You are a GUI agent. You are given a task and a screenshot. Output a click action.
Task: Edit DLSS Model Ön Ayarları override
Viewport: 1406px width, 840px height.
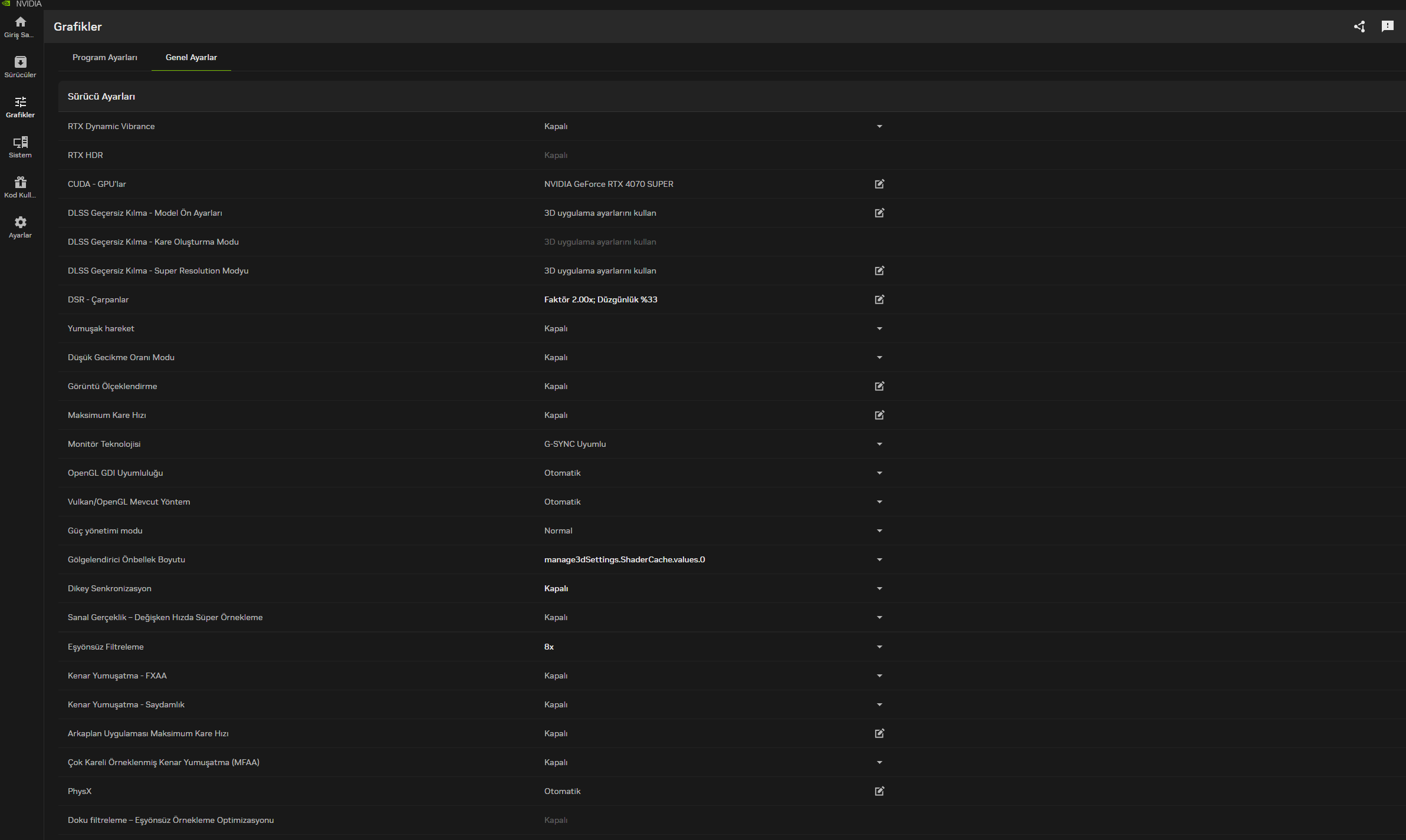879,213
